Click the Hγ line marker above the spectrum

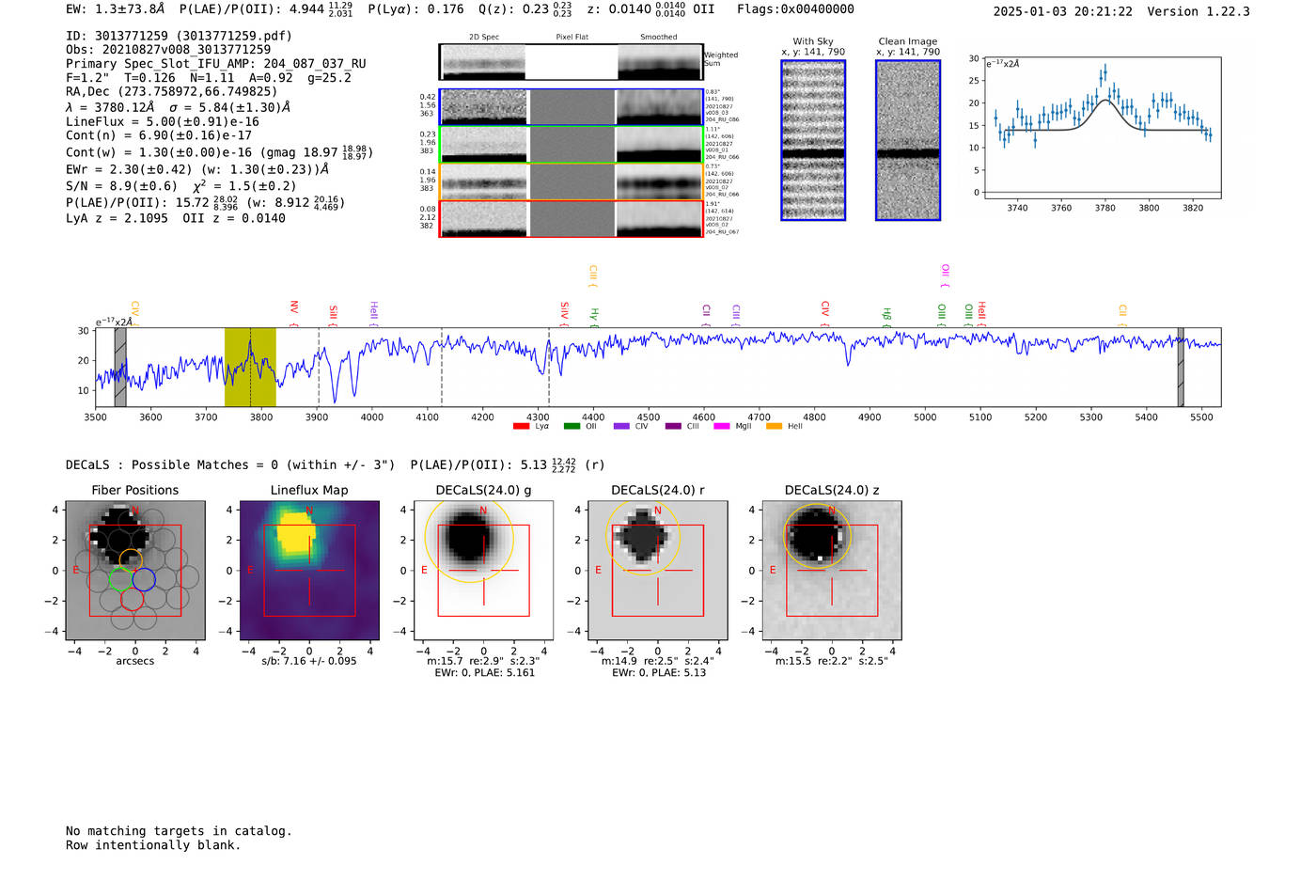tap(593, 317)
